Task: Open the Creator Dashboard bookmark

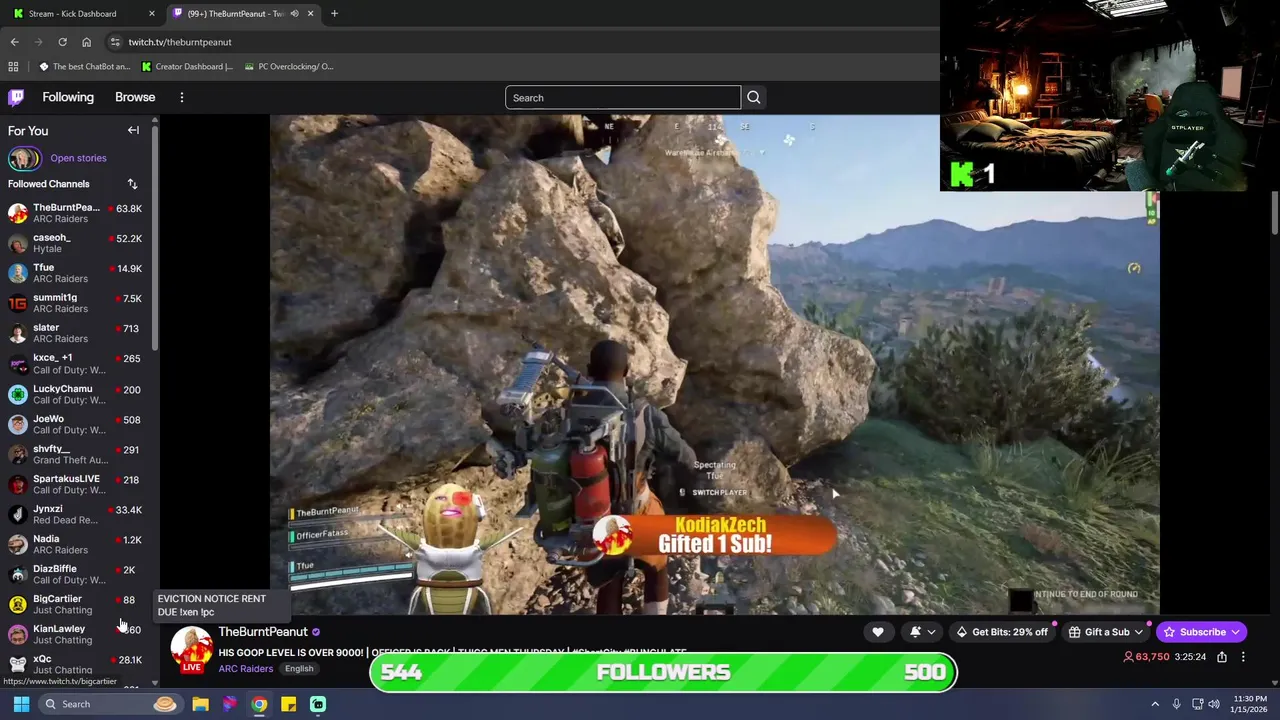Action: click(x=187, y=66)
